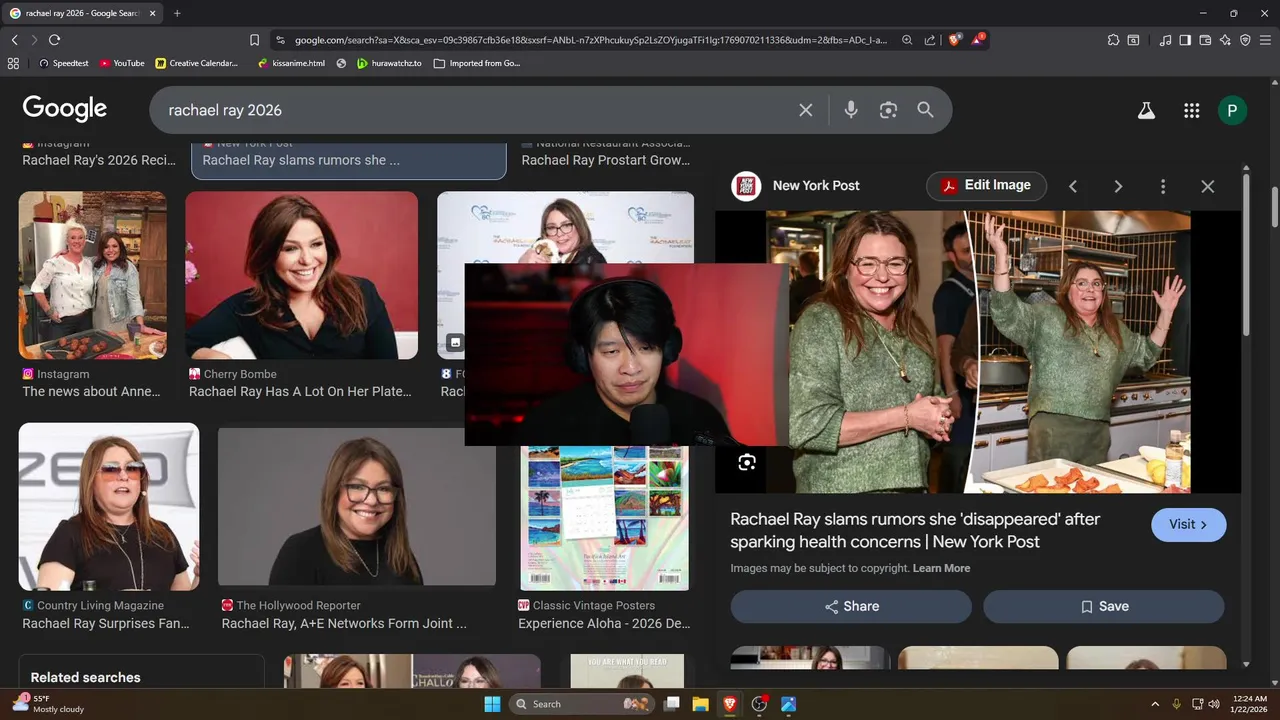Open Google Search Labs flask icon

point(1146,111)
